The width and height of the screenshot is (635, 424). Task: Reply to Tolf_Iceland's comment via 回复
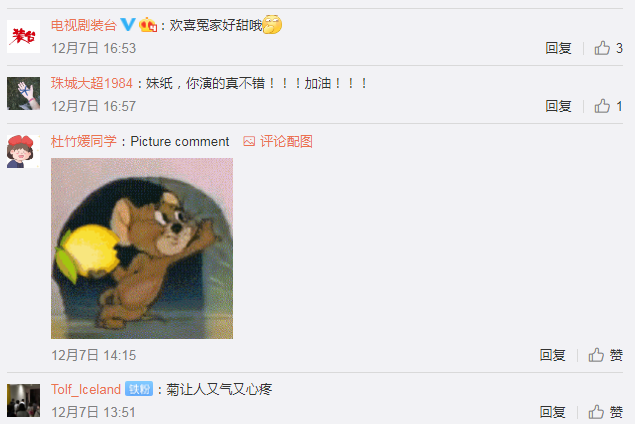pyautogui.click(x=552, y=412)
